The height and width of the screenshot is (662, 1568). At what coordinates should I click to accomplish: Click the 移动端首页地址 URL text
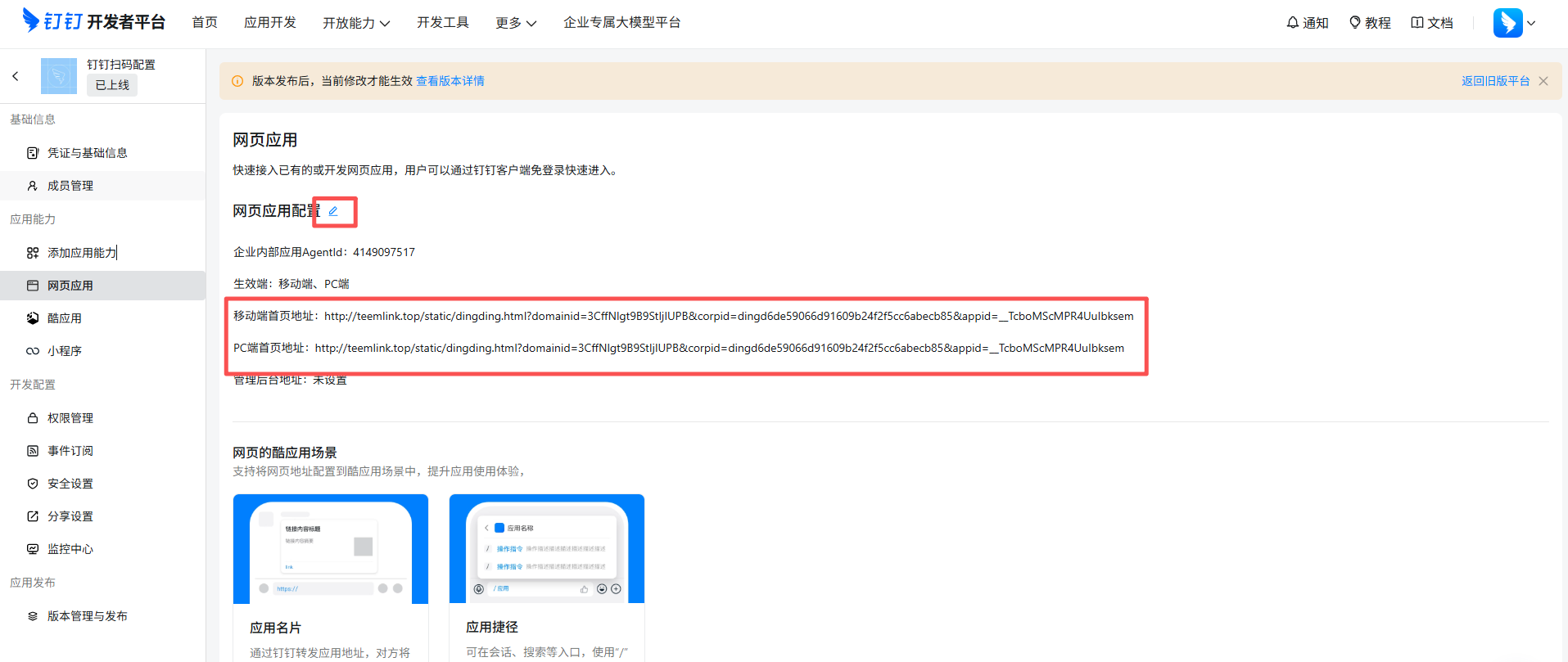[729, 316]
